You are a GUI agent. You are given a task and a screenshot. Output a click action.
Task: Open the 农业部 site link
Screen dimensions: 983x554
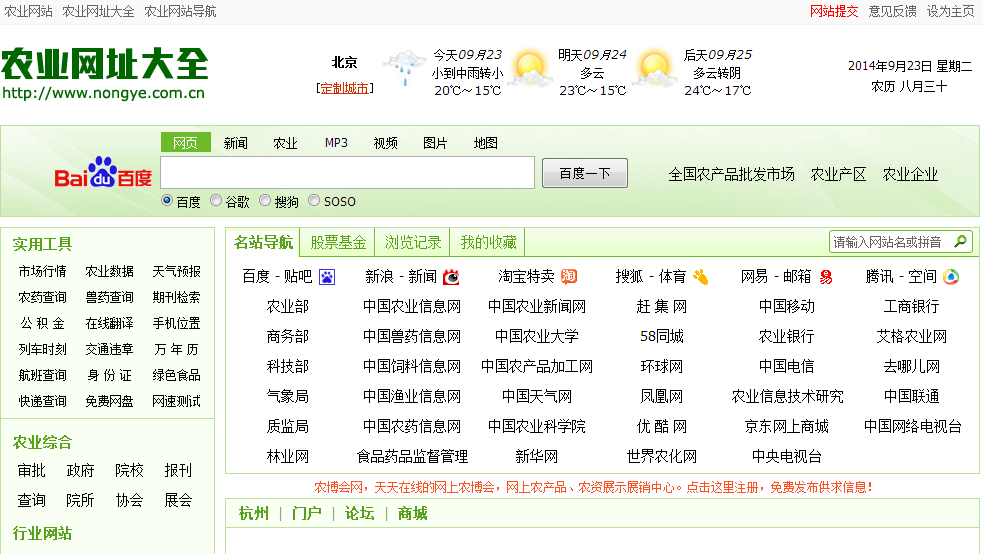click(x=288, y=306)
